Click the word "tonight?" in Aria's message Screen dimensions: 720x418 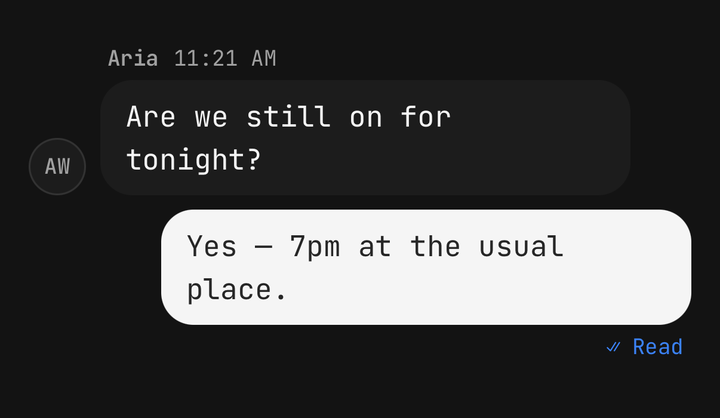click(194, 160)
